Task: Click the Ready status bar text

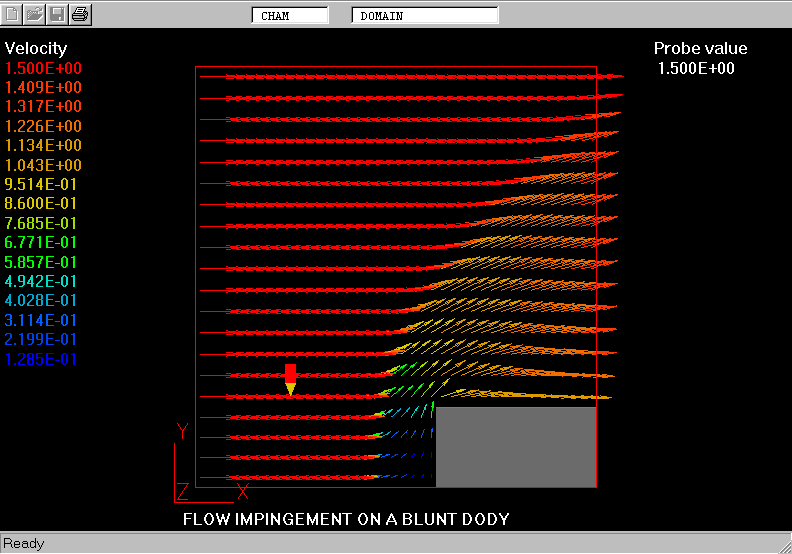Action: pyautogui.click(x=23, y=544)
